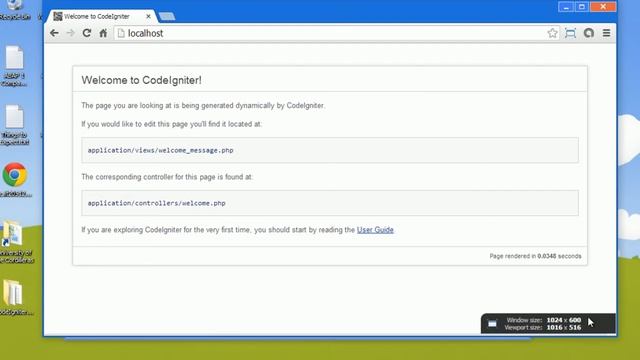Click the application/views/welcome_message.php code text
Viewport: 640px width, 360px height.
pos(160,150)
